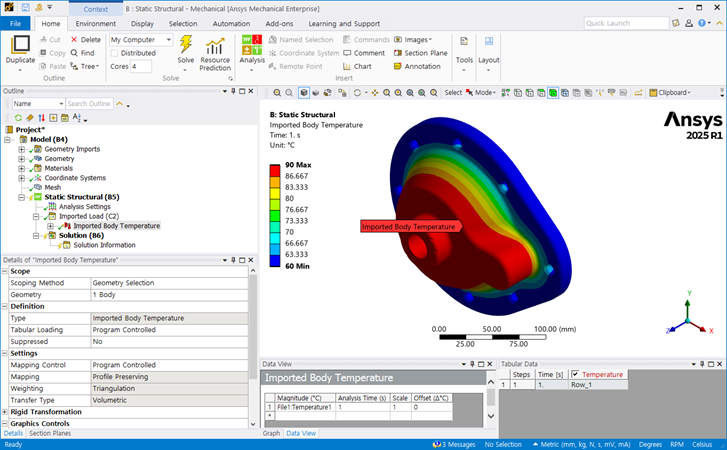Click the Delete red X icon
The image size is (727, 450).
coord(74,40)
